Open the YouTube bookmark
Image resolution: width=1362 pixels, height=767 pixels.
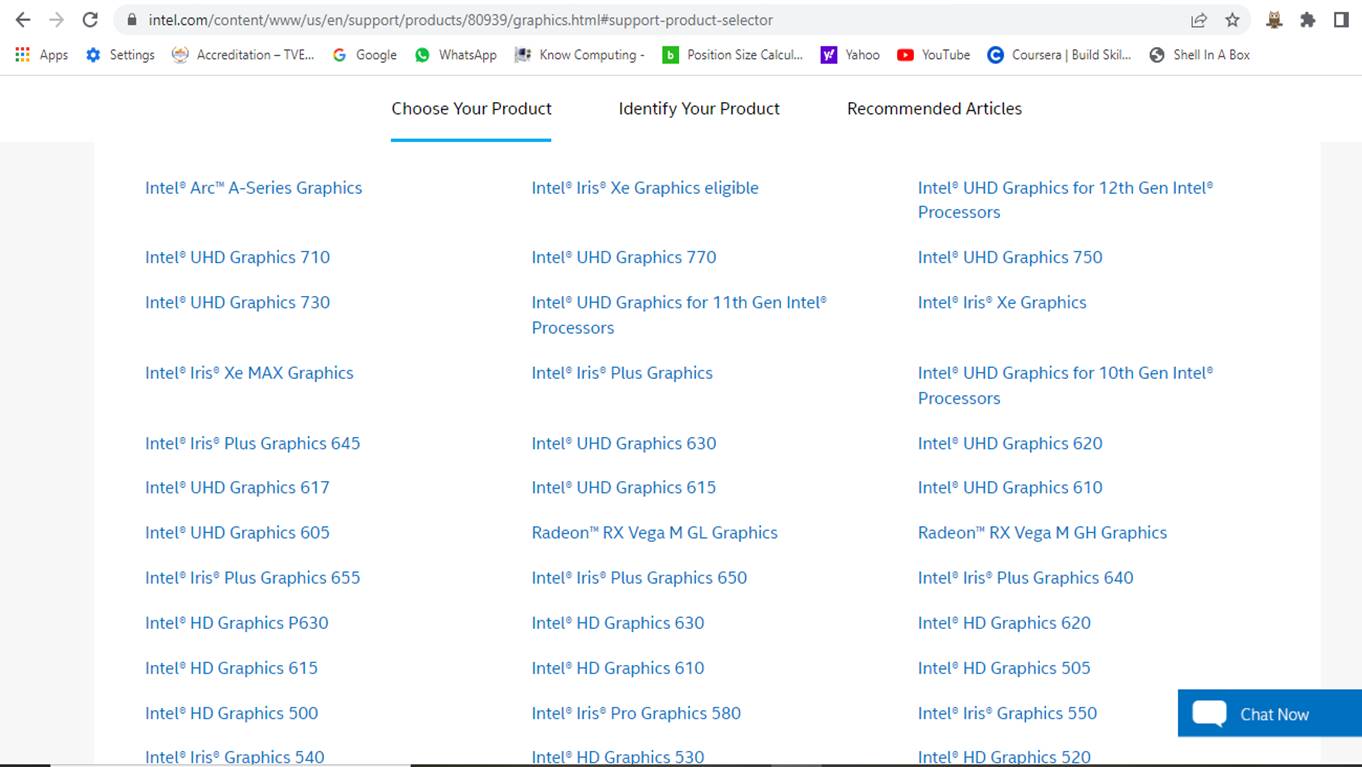click(x=933, y=55)
